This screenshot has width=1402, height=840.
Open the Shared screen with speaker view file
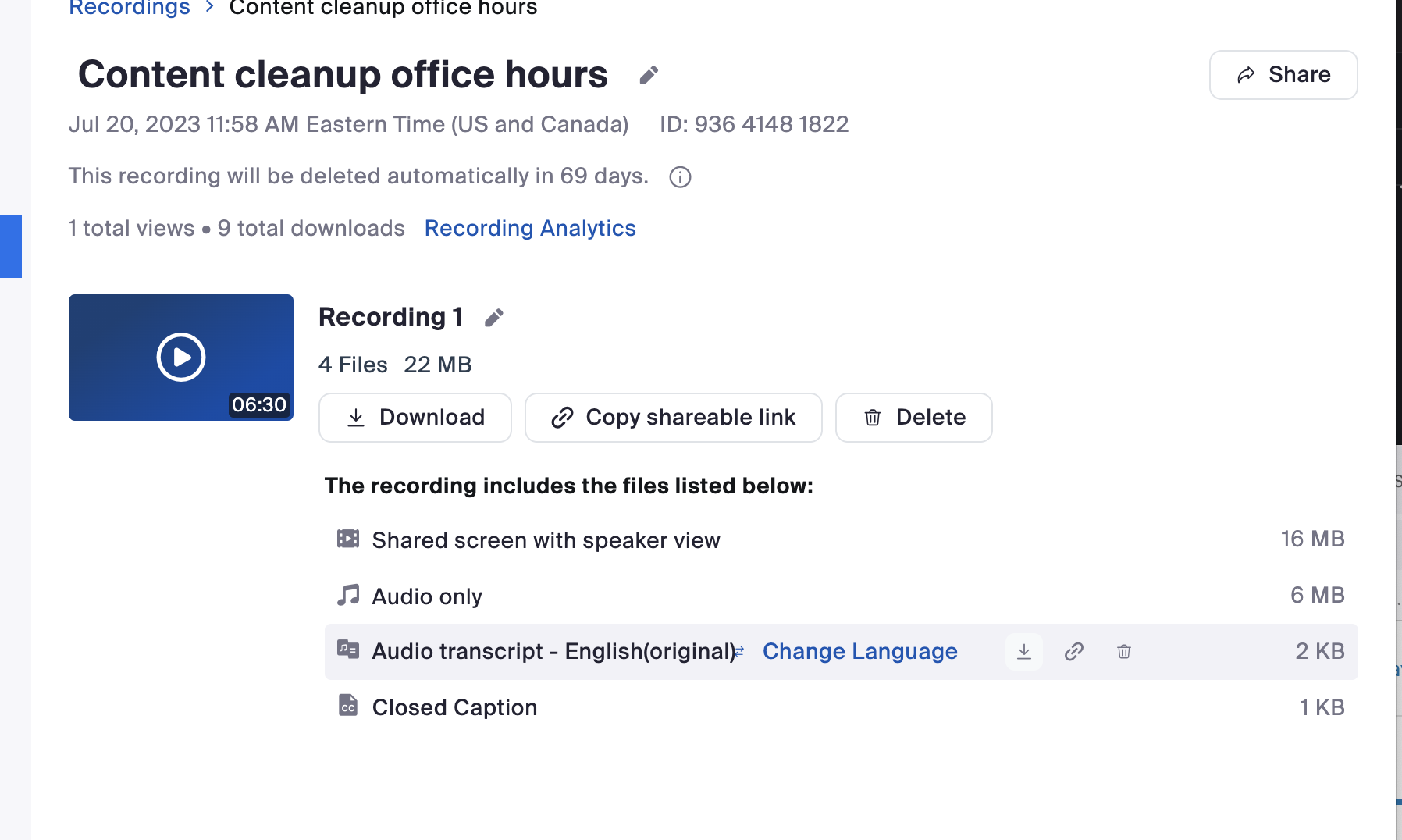546,540
